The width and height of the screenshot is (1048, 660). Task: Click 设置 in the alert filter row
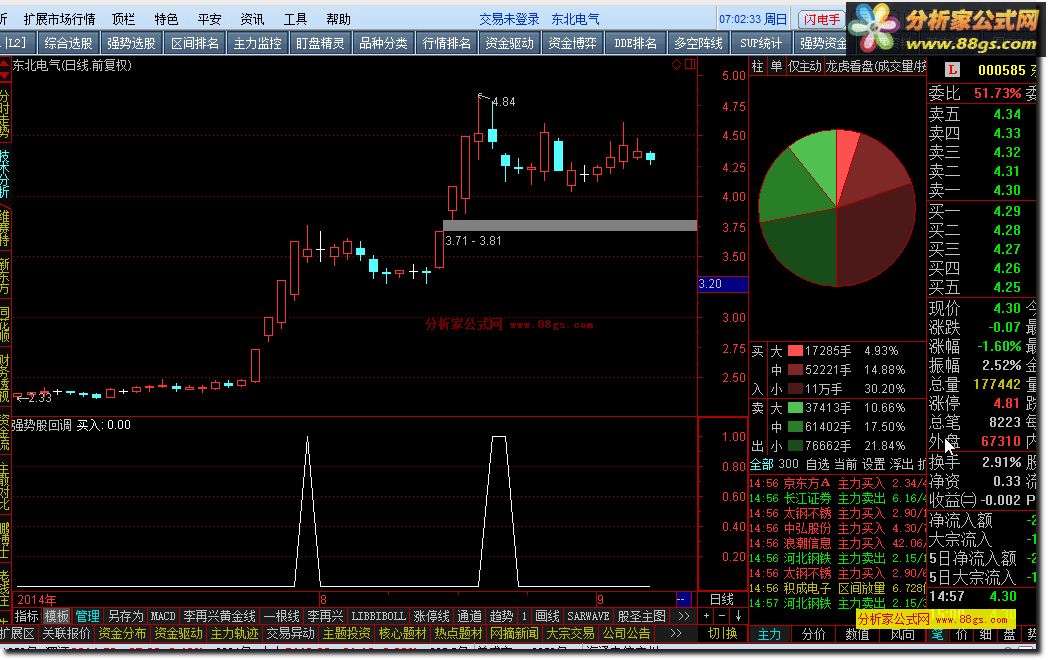[874, 464]
